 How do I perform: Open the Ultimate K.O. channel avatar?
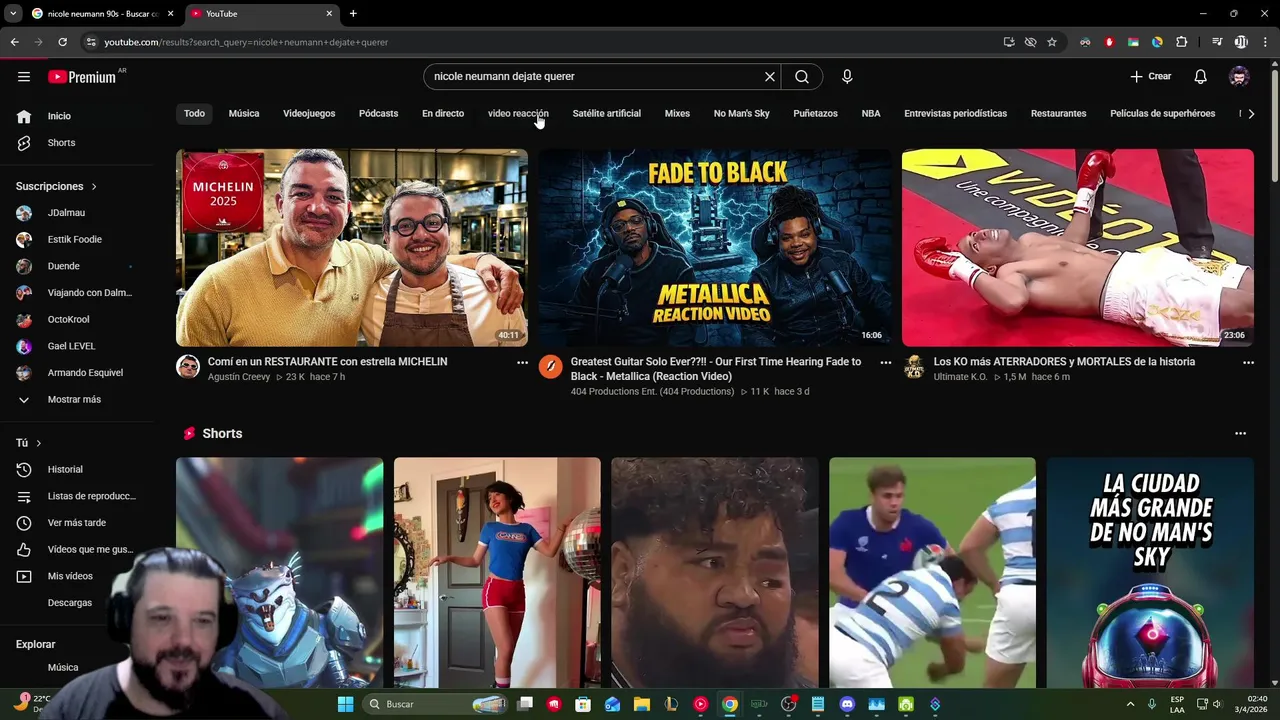914,366
